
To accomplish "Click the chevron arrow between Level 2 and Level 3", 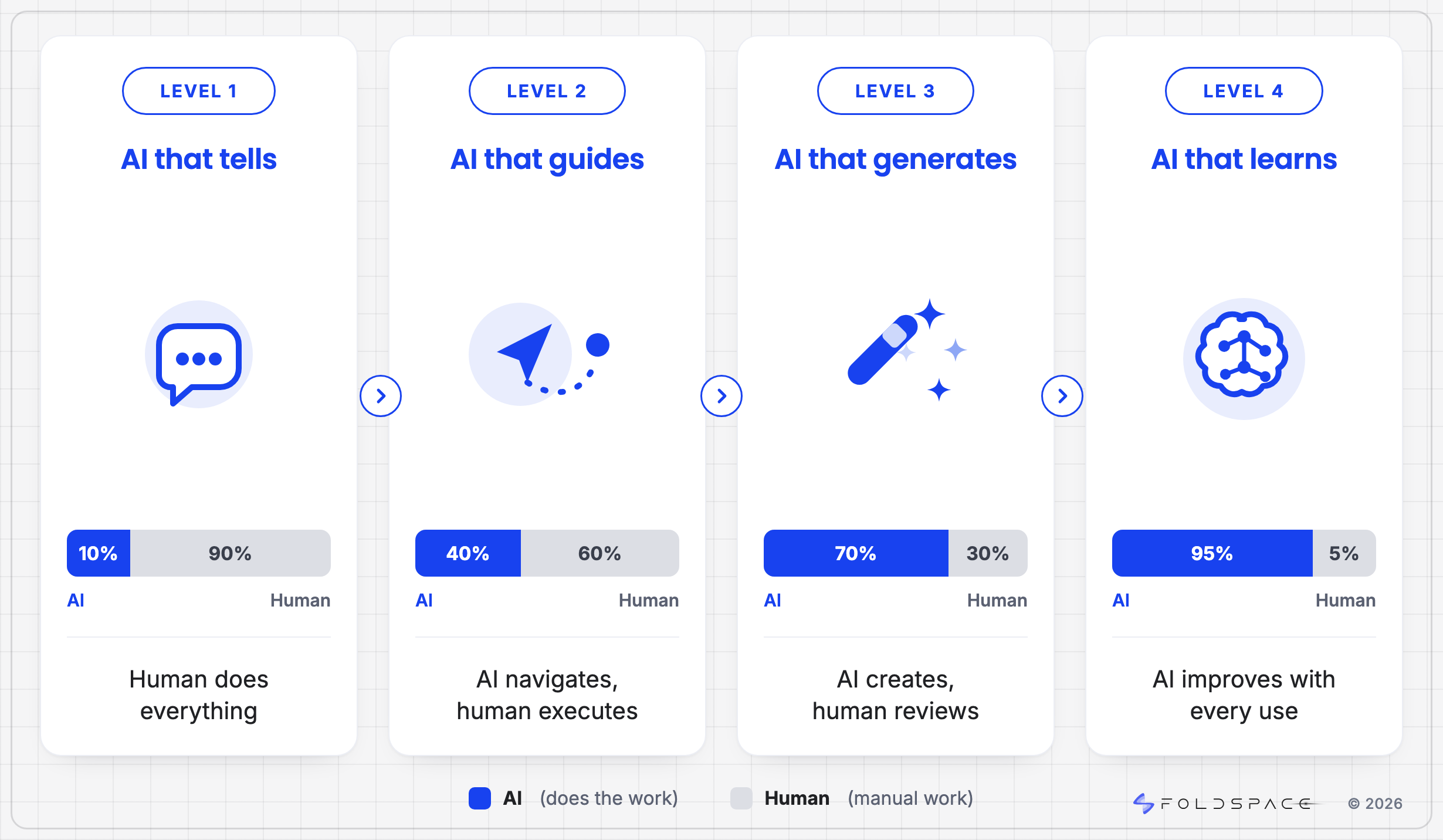I will 721,396.
